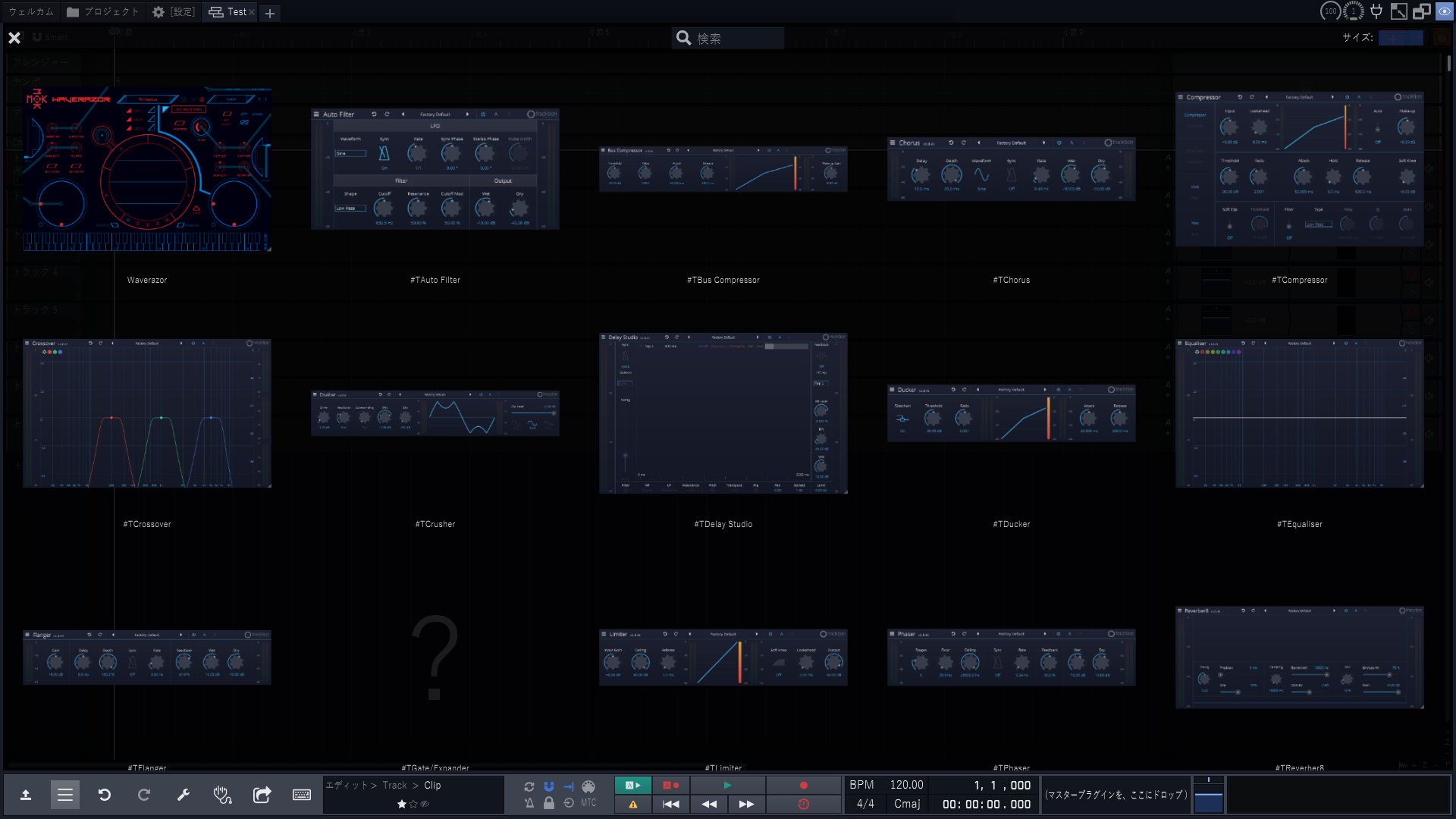This screenshot has height=819, width=1456.
Task: Toggle the eye visibility button top right
Action: (x=1444, y=11)
